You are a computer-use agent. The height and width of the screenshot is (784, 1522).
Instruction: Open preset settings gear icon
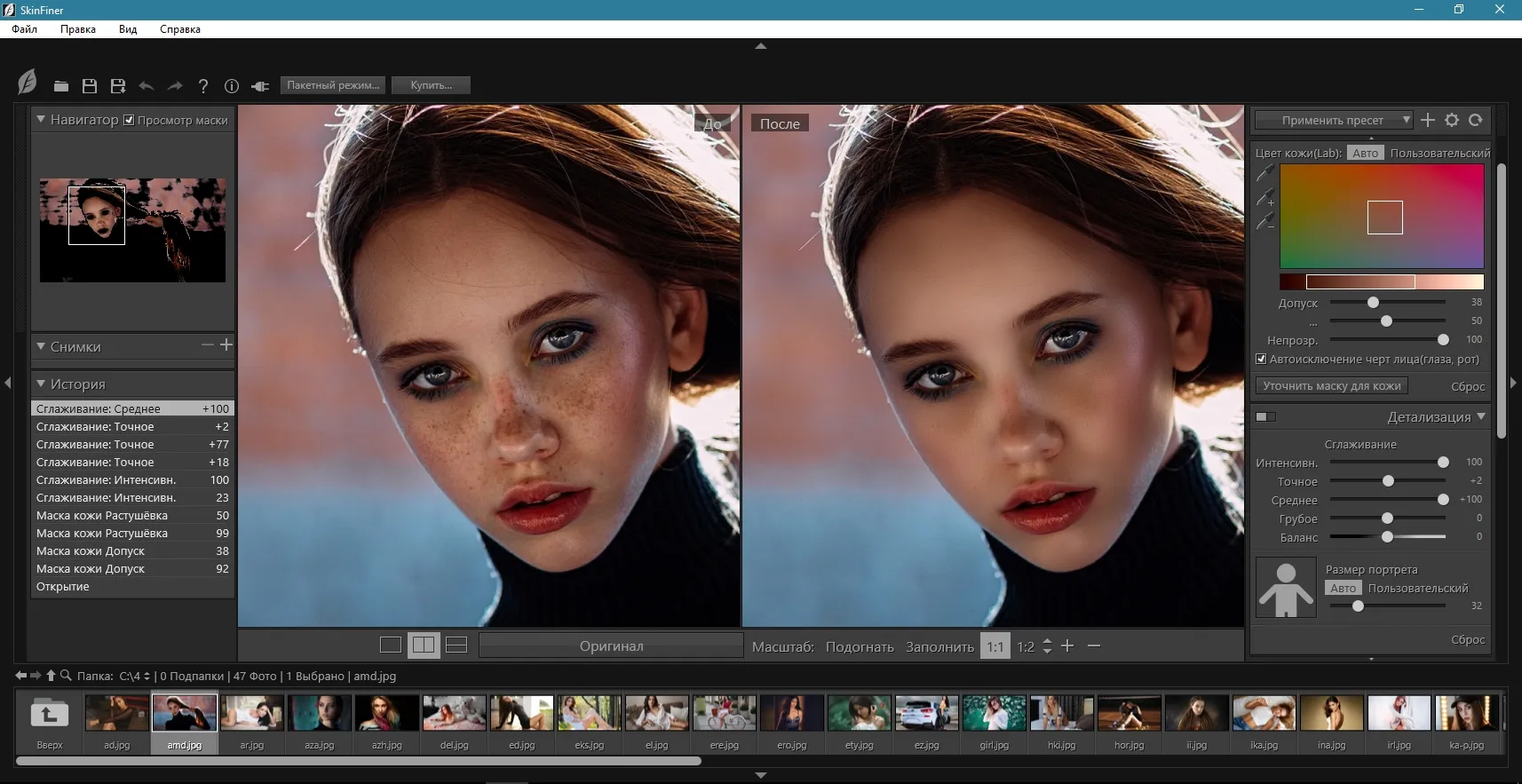[x=1452, y=120]
